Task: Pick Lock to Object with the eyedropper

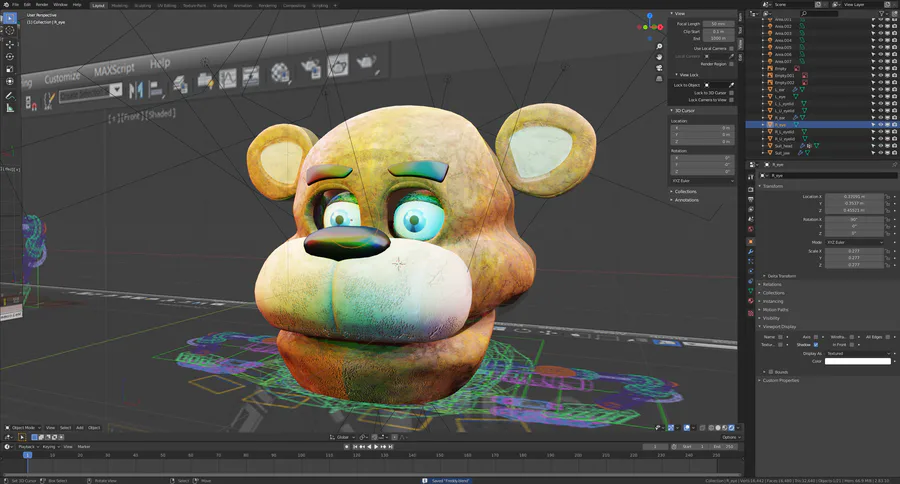Action: click(x=731, y=85)
